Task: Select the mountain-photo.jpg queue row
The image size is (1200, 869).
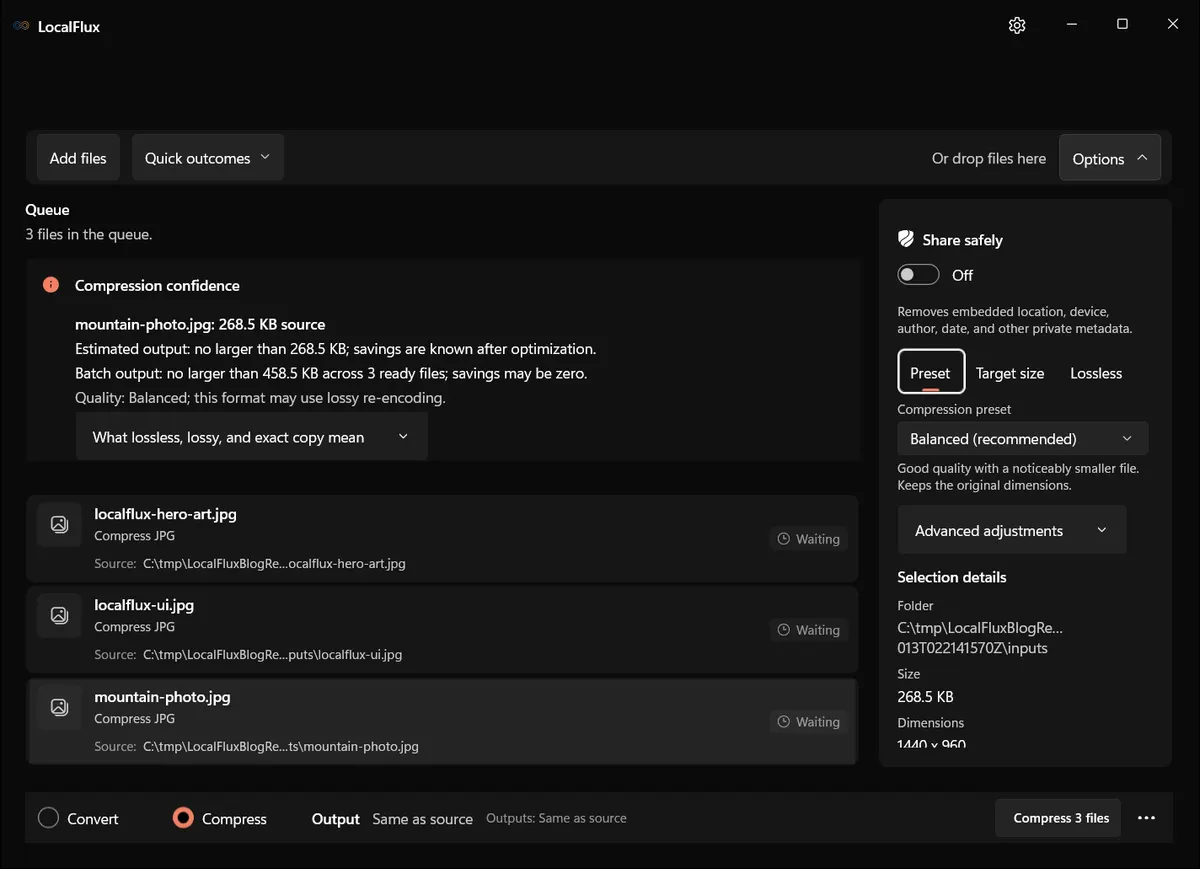Action: (x=442, y=721)
